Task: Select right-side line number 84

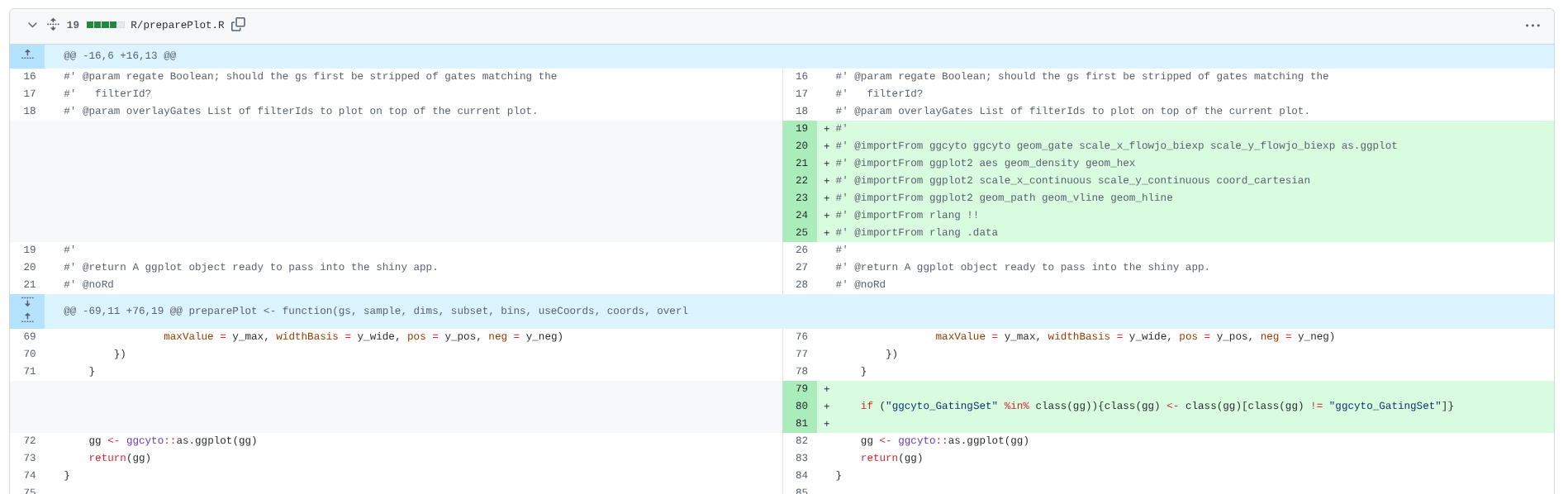Action: pos(801,476)
